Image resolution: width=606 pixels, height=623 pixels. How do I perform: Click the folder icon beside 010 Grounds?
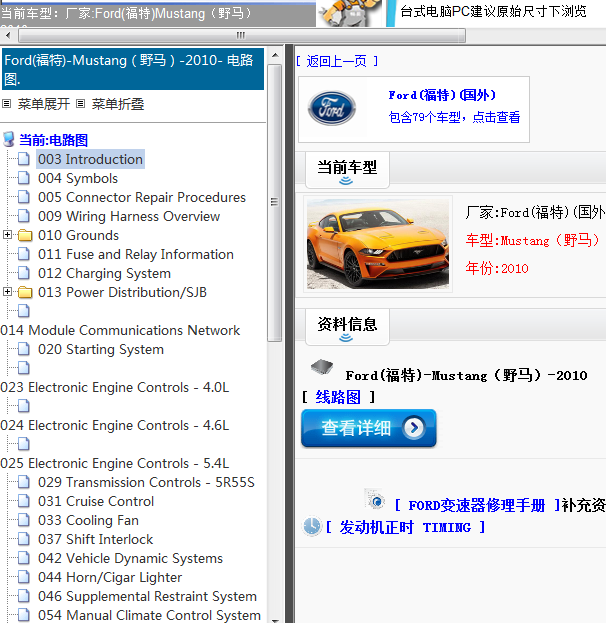click(25, 235)
